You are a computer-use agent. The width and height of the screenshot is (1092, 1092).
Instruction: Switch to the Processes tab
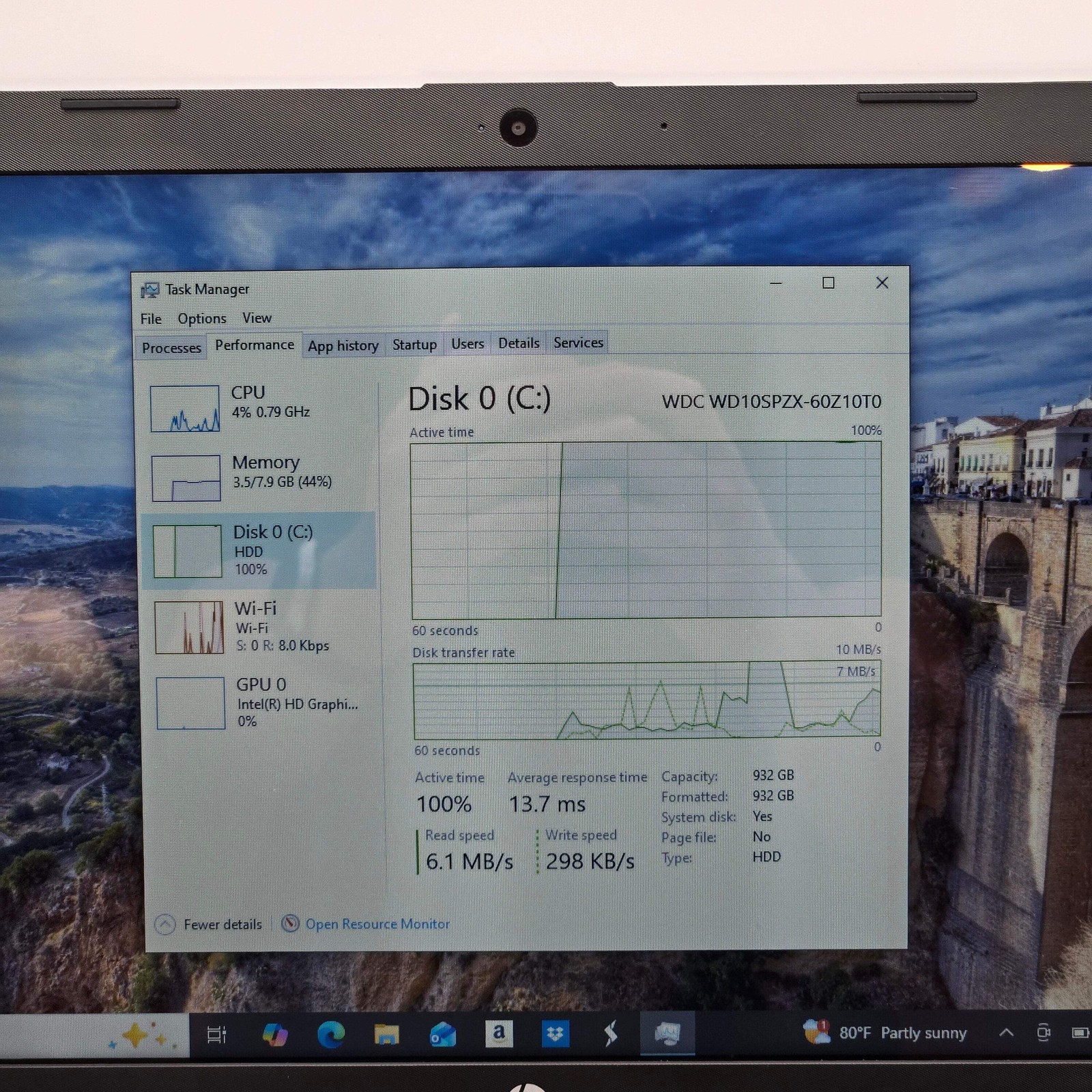click(x=171, y=347)
